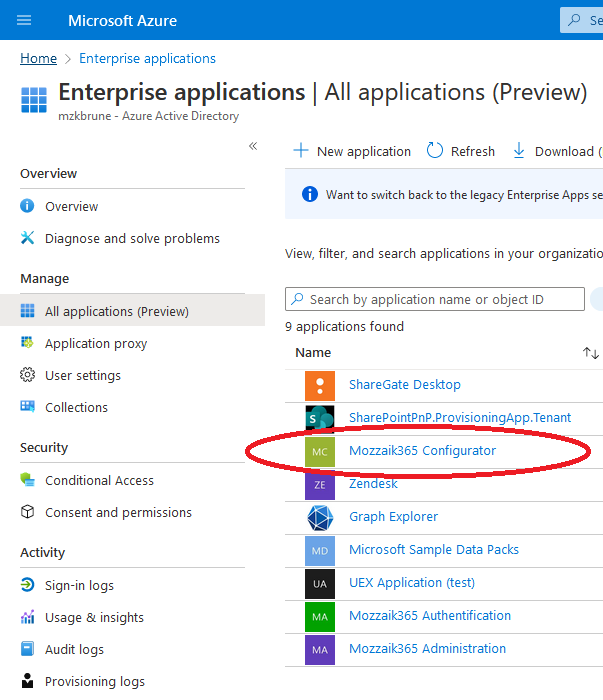603x700 pixels.
Task: Click the Overview info icon
Action: pyautogui.click(x=27, y=206)
